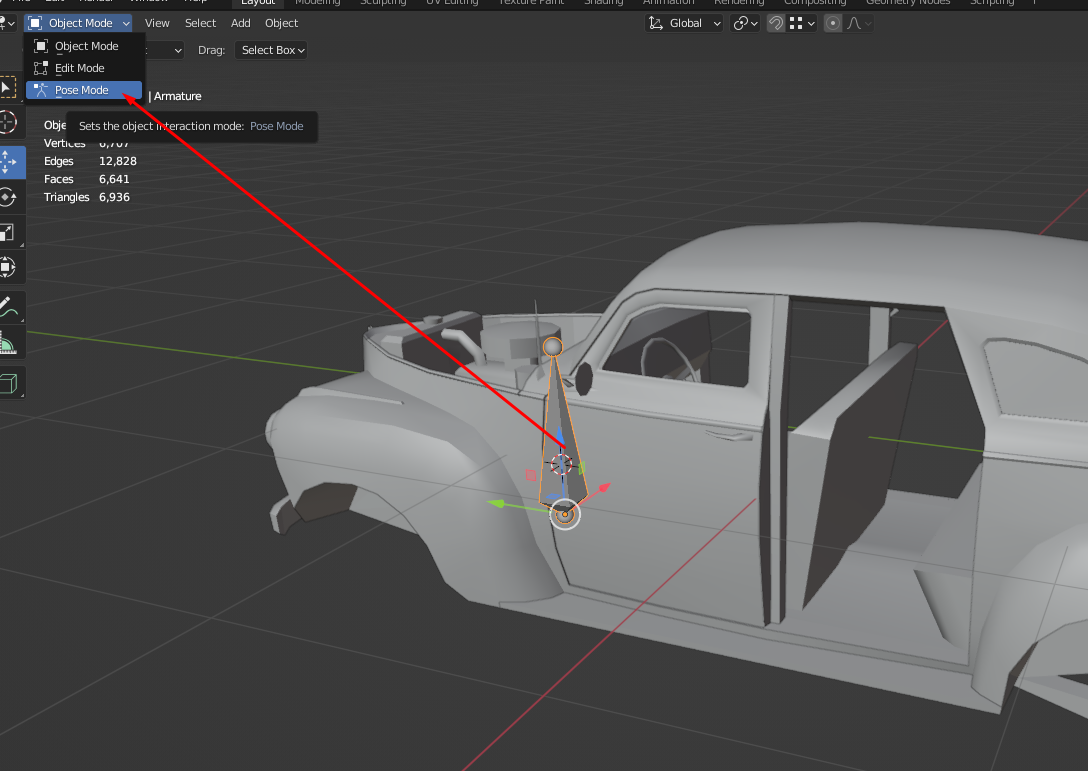The image size is (1088, 771).
Task: Toggle snapping magnet icon
Action: [775, 23]
